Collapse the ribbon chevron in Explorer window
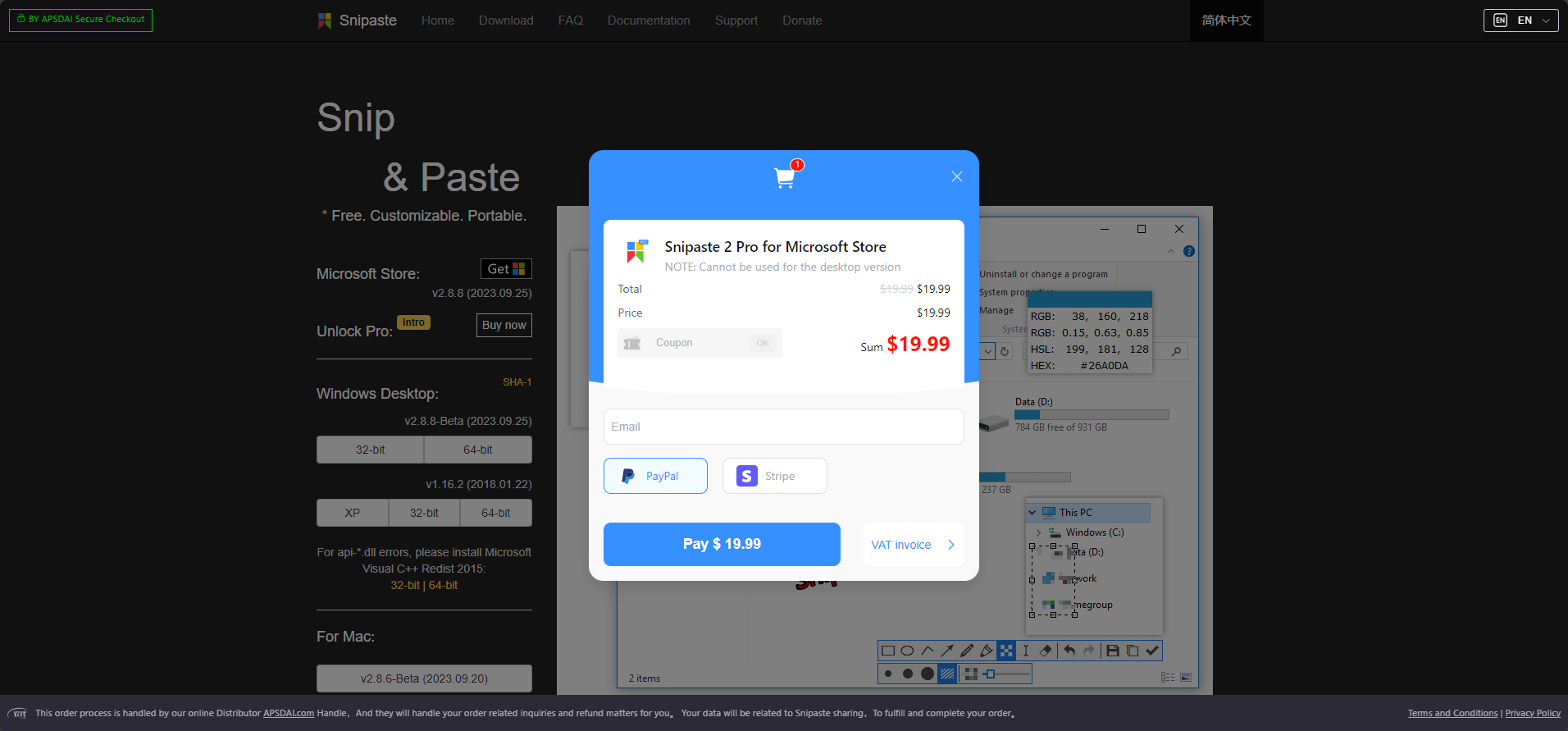 (x=1171, y=251)
